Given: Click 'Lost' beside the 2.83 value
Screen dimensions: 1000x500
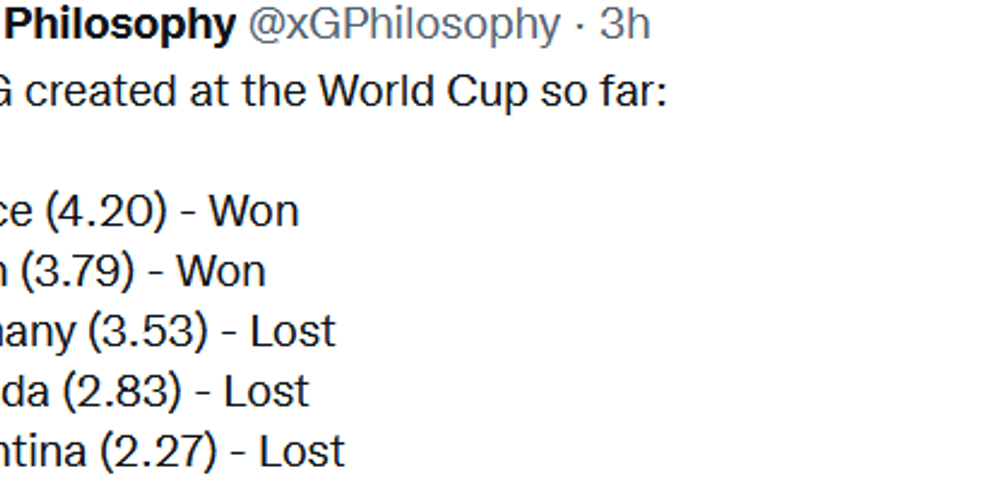Looking at the screenshot, I should (267, 391).
